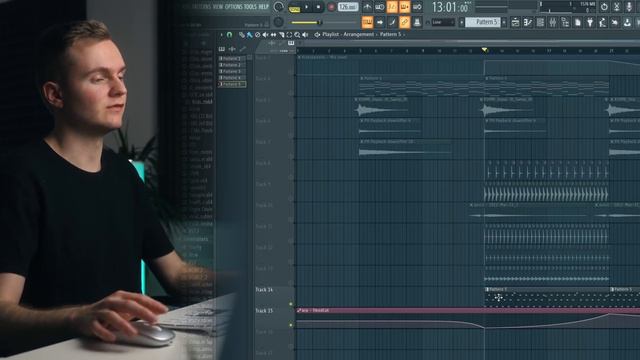Select the playlist Slice tool
This screenshot has height=360, width=640.
coord(282,35)
